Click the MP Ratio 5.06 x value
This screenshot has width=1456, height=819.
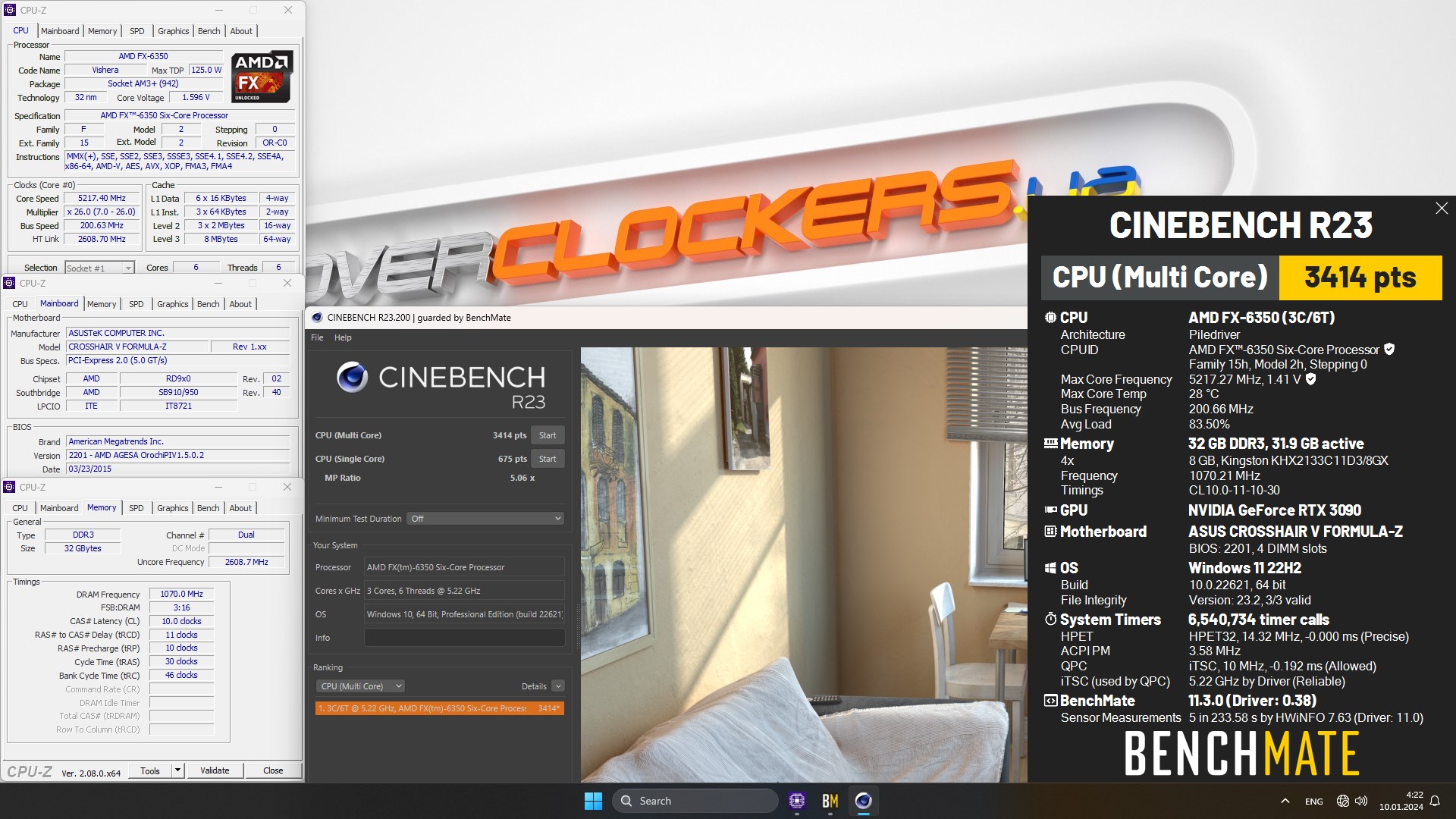pos(522,478)
